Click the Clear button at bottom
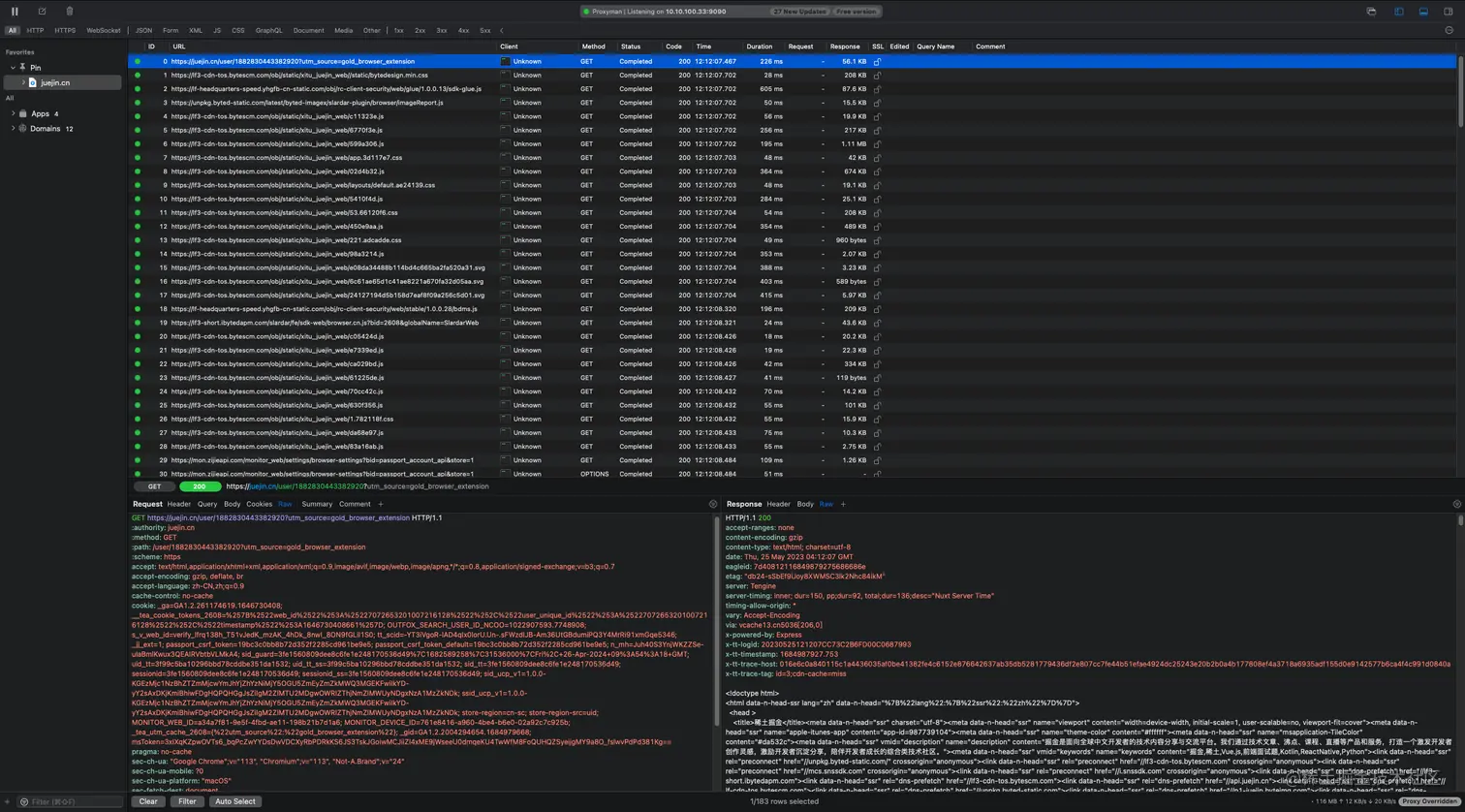The image size is (1465, 812). (148, 801)
